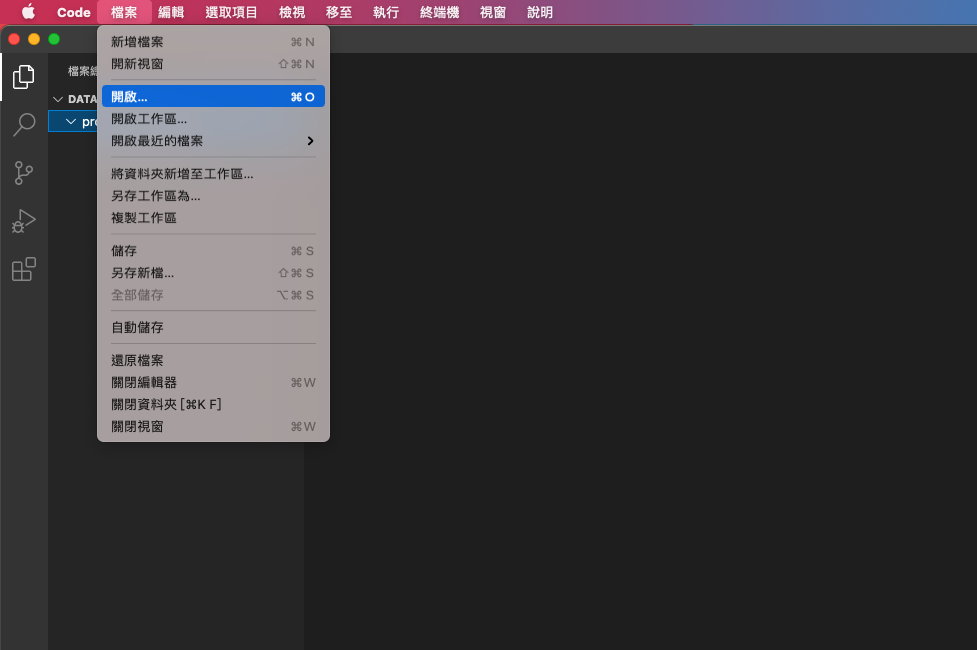Open the Explorer view in activity bar

24,77
